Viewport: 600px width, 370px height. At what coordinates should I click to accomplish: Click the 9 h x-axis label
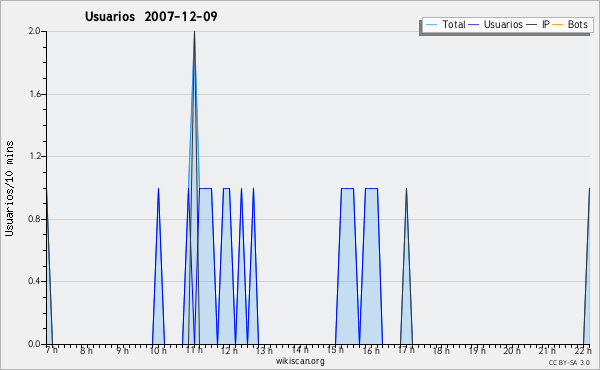tap(122, 350)
